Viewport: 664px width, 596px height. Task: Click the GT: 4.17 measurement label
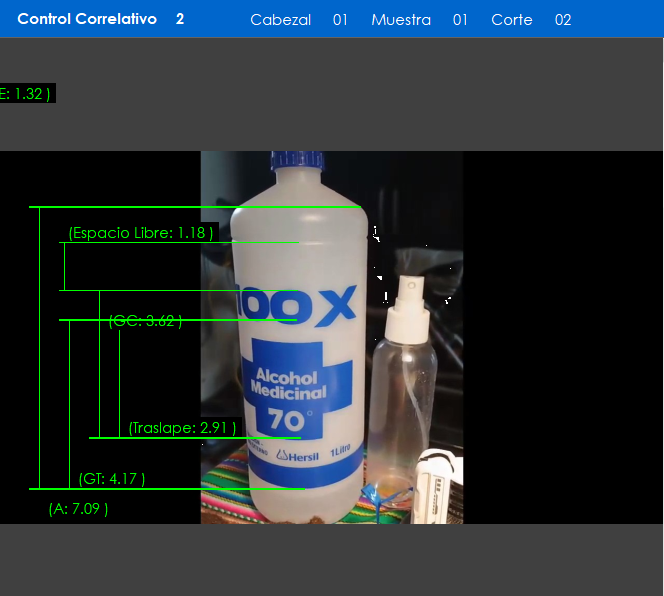pos(112,479)
